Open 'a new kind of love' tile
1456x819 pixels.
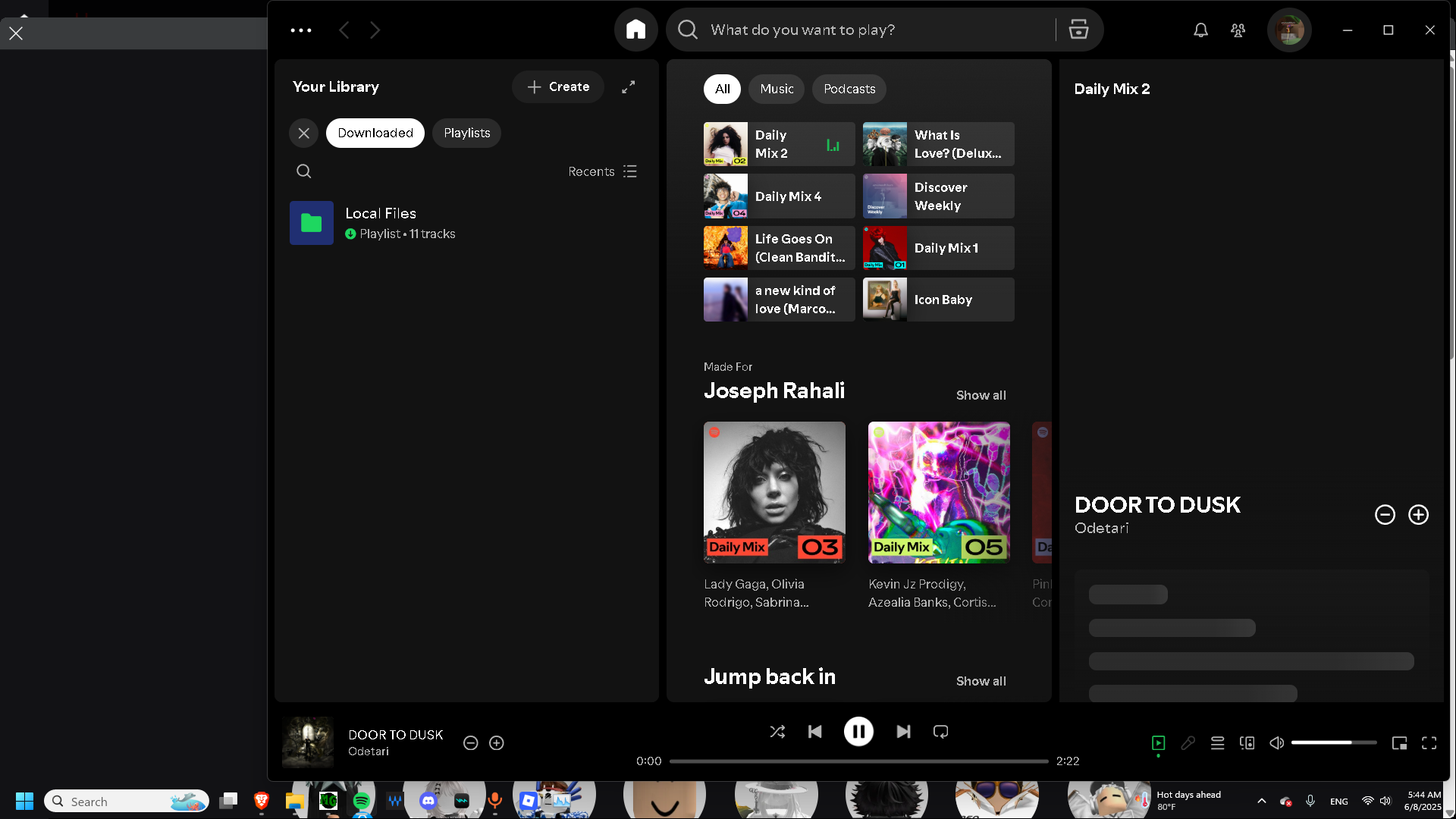click(x=779, y=300)
